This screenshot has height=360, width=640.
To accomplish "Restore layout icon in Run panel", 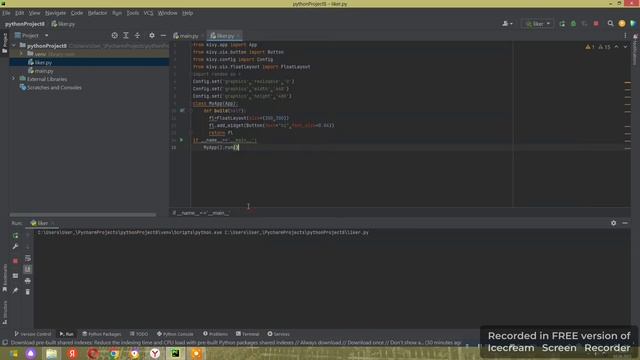I will tap(15, 276).
